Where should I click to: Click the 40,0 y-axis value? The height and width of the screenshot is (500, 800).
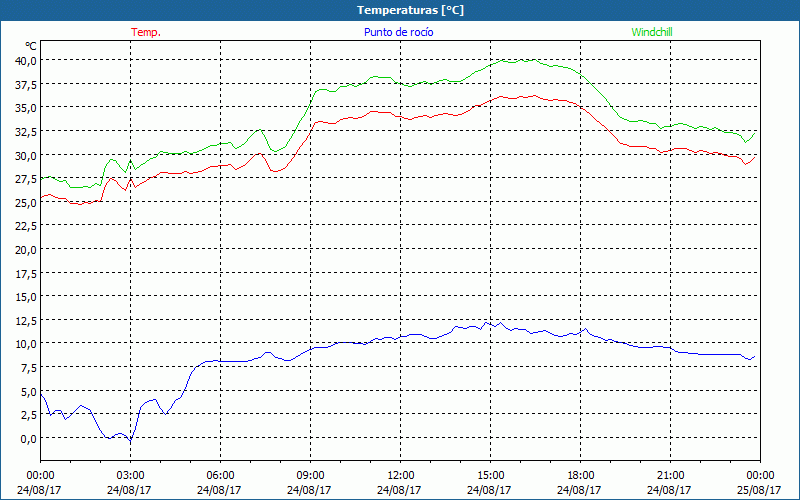pos(27,61)
